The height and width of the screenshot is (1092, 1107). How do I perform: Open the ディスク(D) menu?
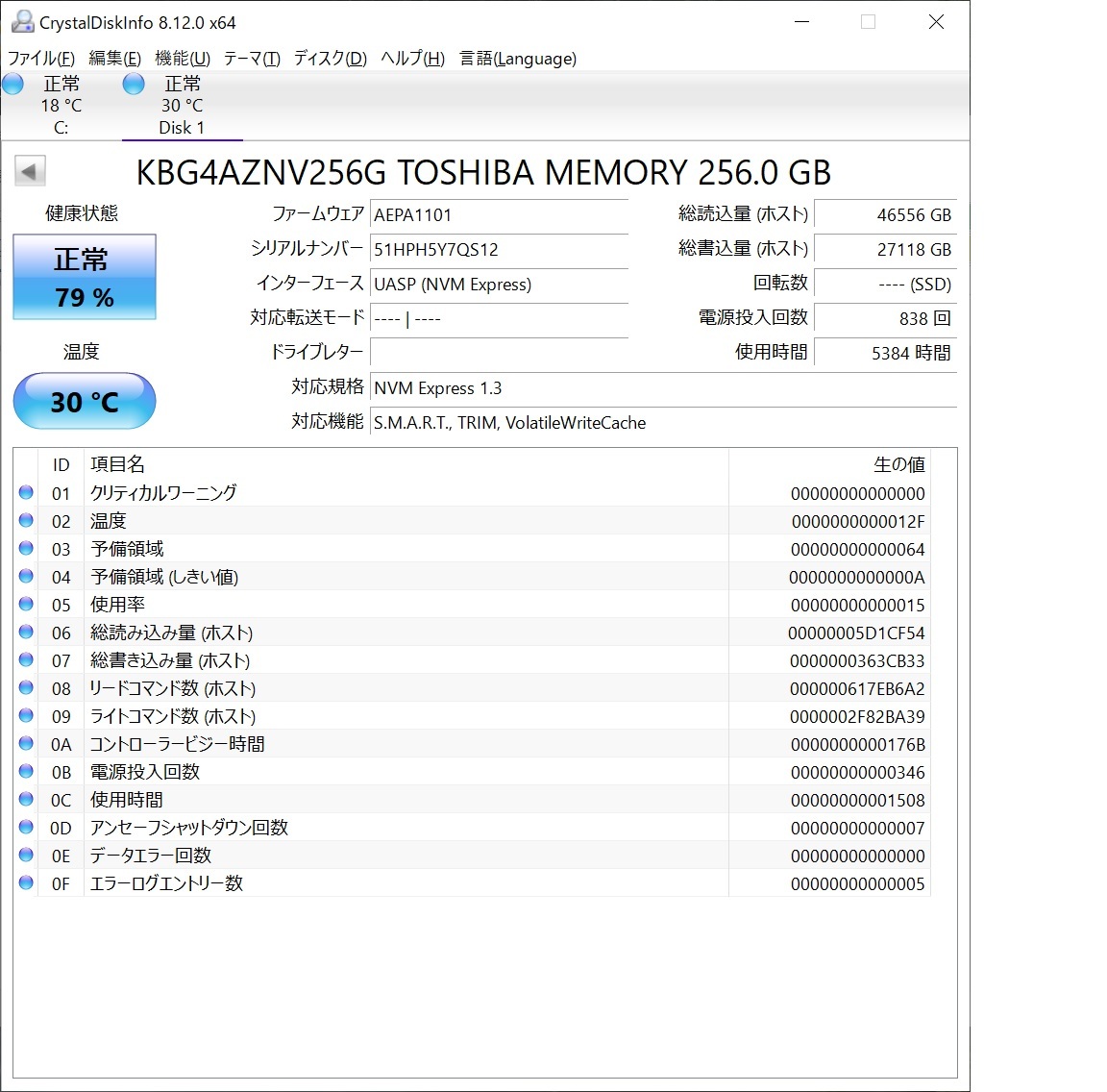tap(330, 59)
